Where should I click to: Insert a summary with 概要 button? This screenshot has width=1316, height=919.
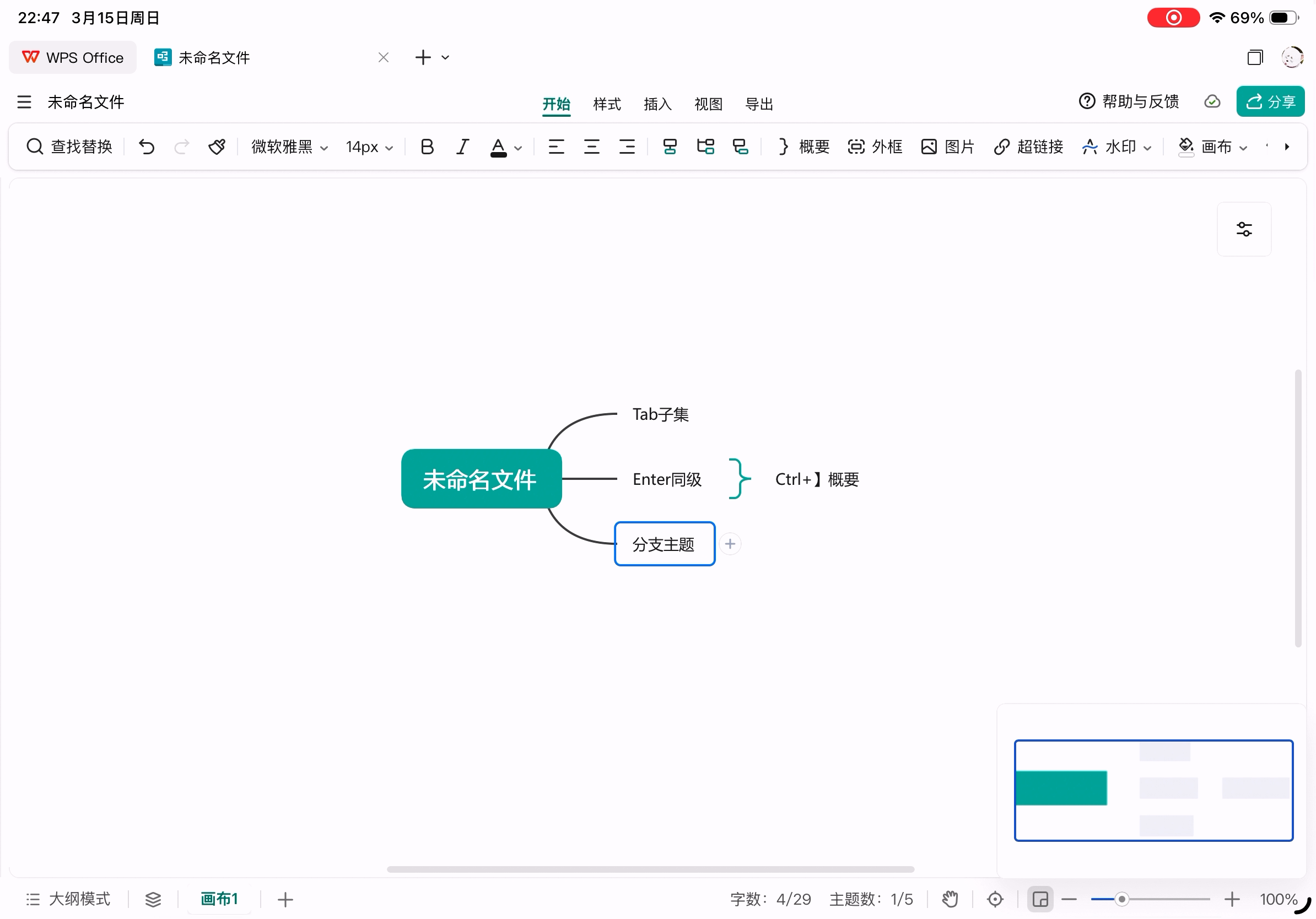tap(803, 147)
